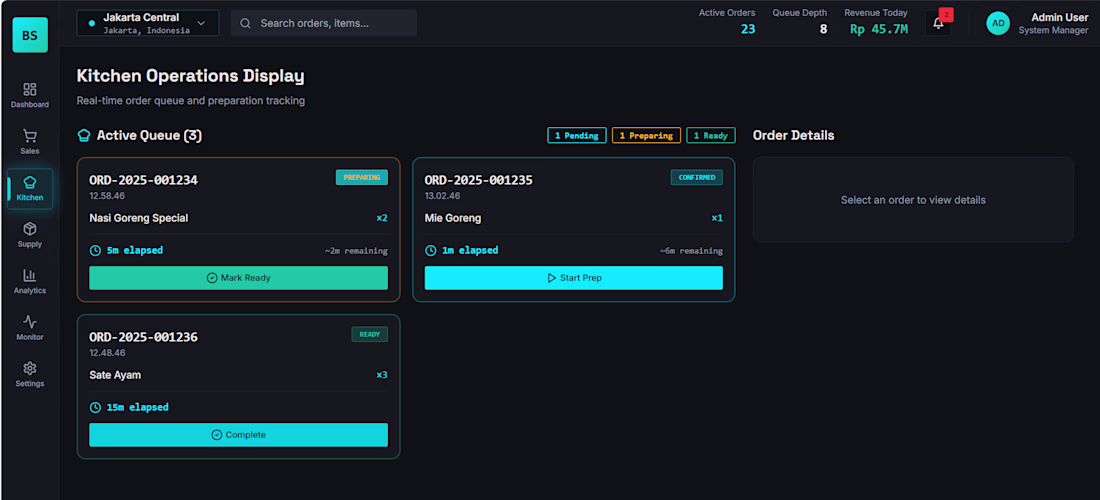
Task: Expand the Jakarta Central location dropdown
Action: coord(148,23)
